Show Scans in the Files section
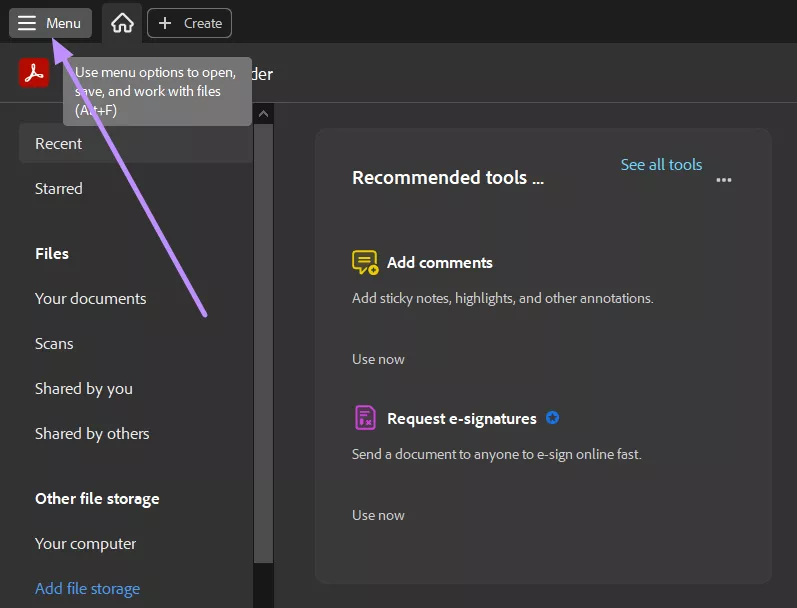The image size is (797, 608). [x=54, y=344]
